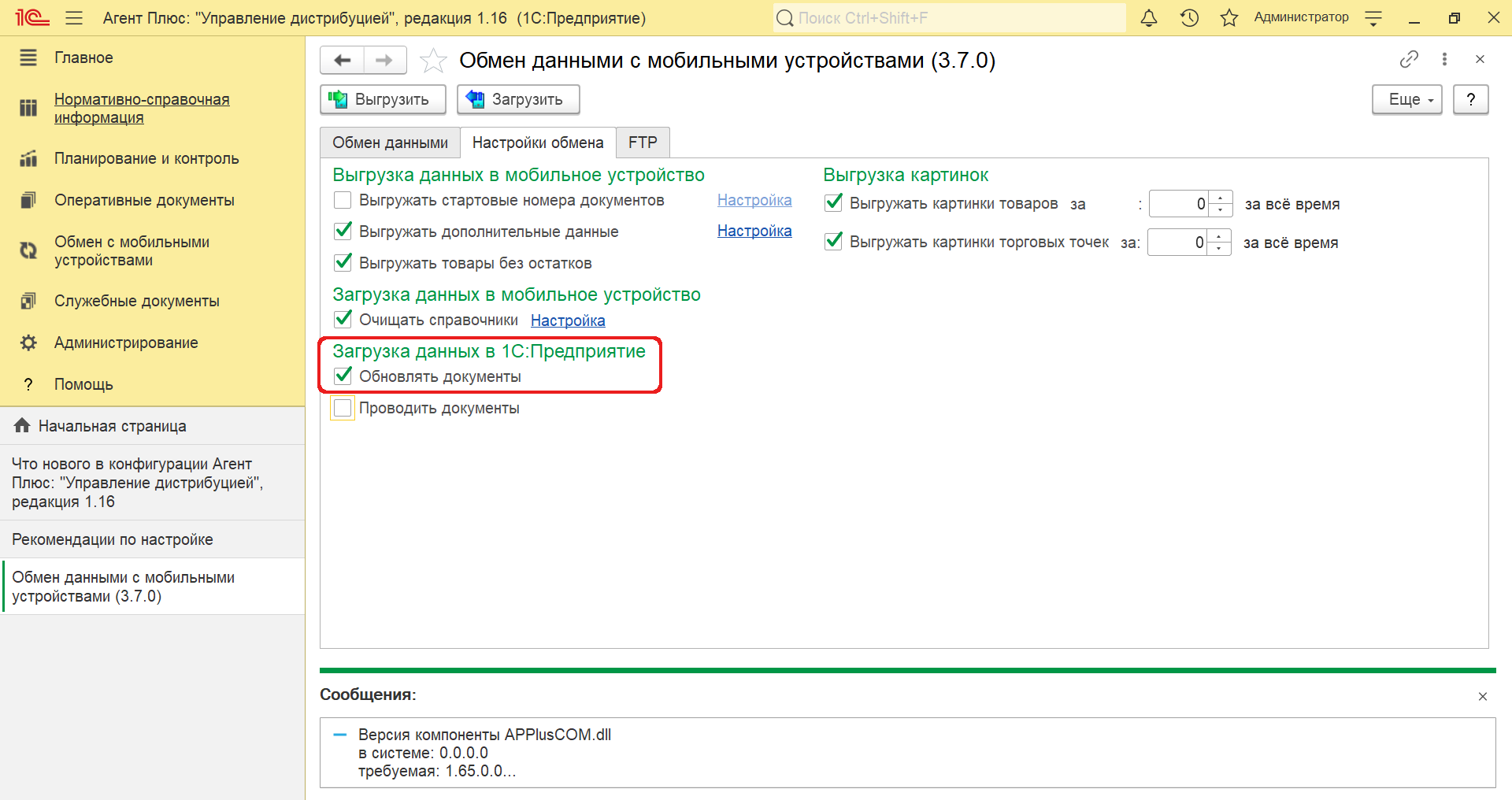1512x800 pixels.
Task: Open Настройка link for стартовые номера документов
Action: (754, 200)
